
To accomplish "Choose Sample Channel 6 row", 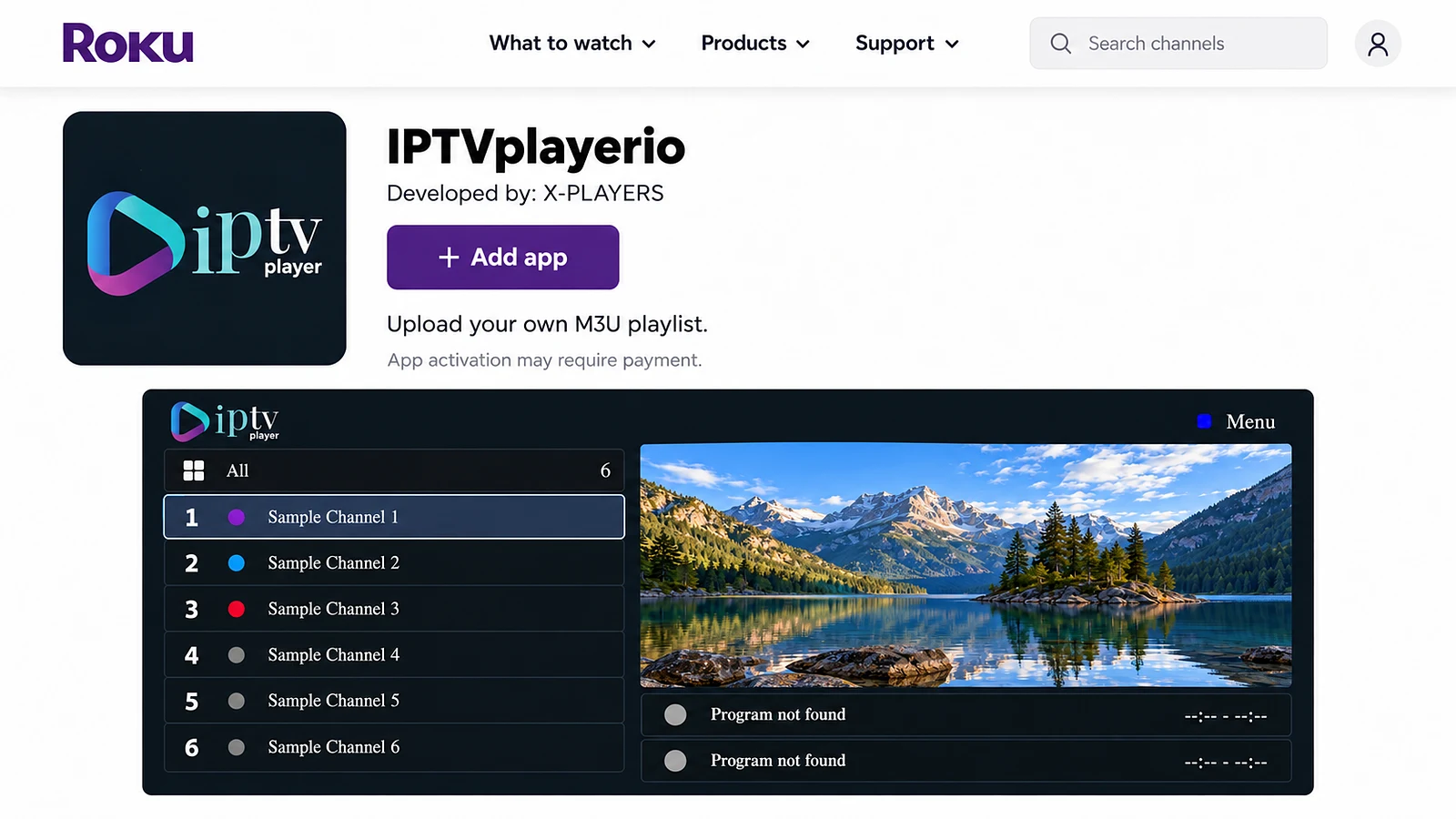I will click(x=394, y=747).
